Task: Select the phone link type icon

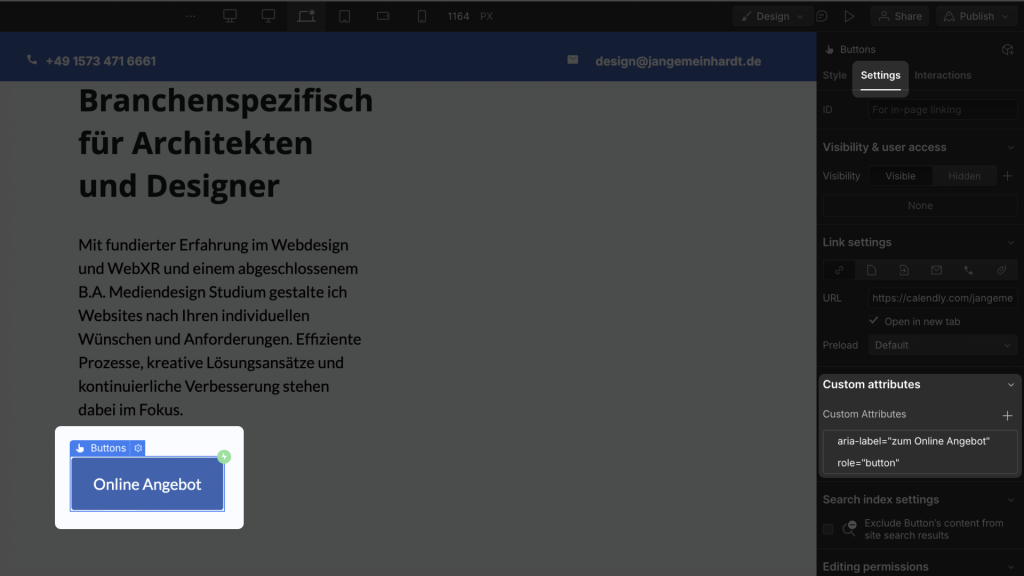Action: [x=968, y=270]
